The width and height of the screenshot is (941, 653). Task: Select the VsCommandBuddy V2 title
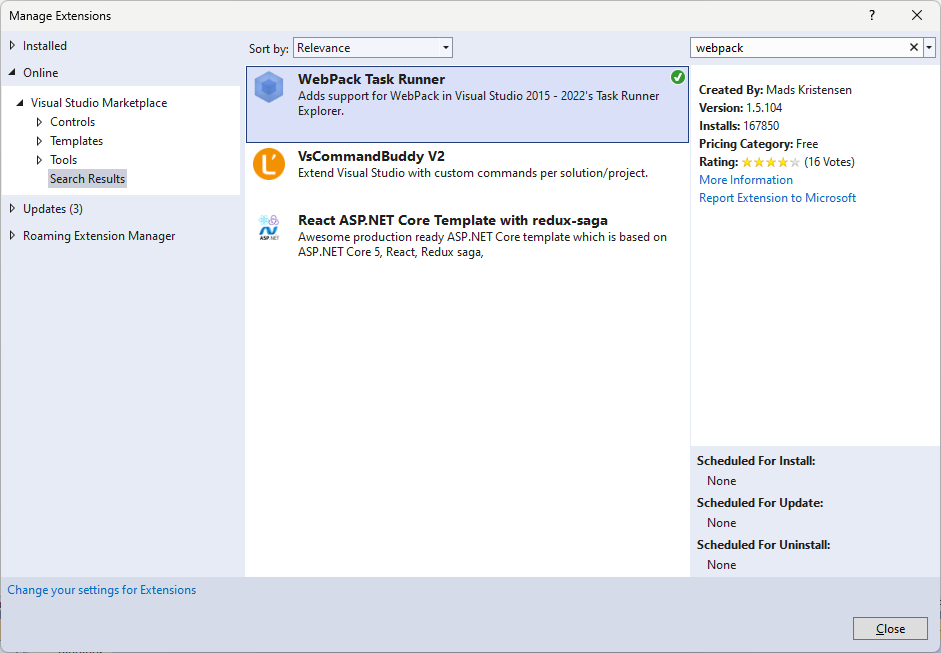(x=371, y=157)
